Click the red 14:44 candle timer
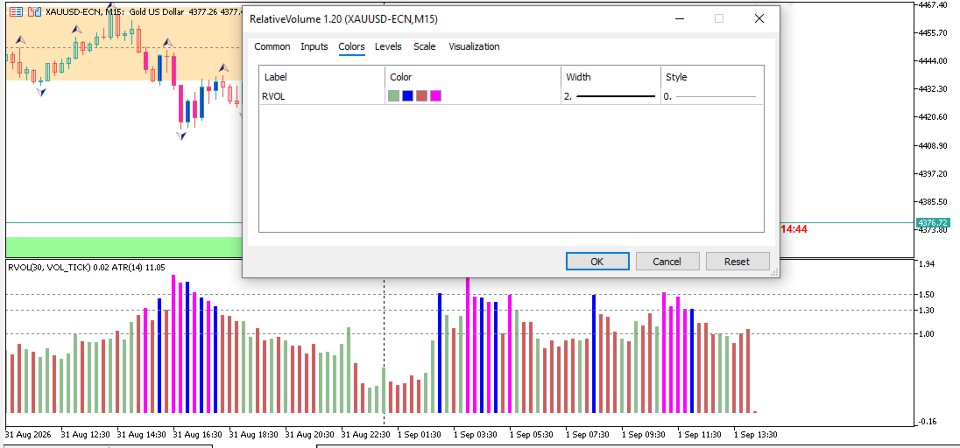The width and height of the screenshot is (960, 448). (794, 229)
